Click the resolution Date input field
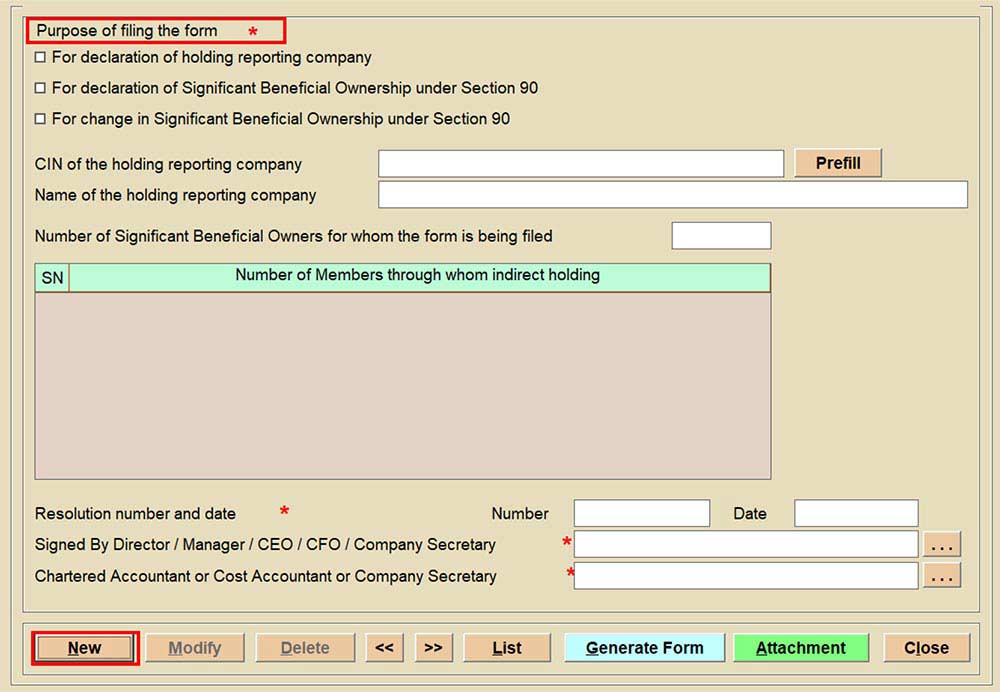 855,513
